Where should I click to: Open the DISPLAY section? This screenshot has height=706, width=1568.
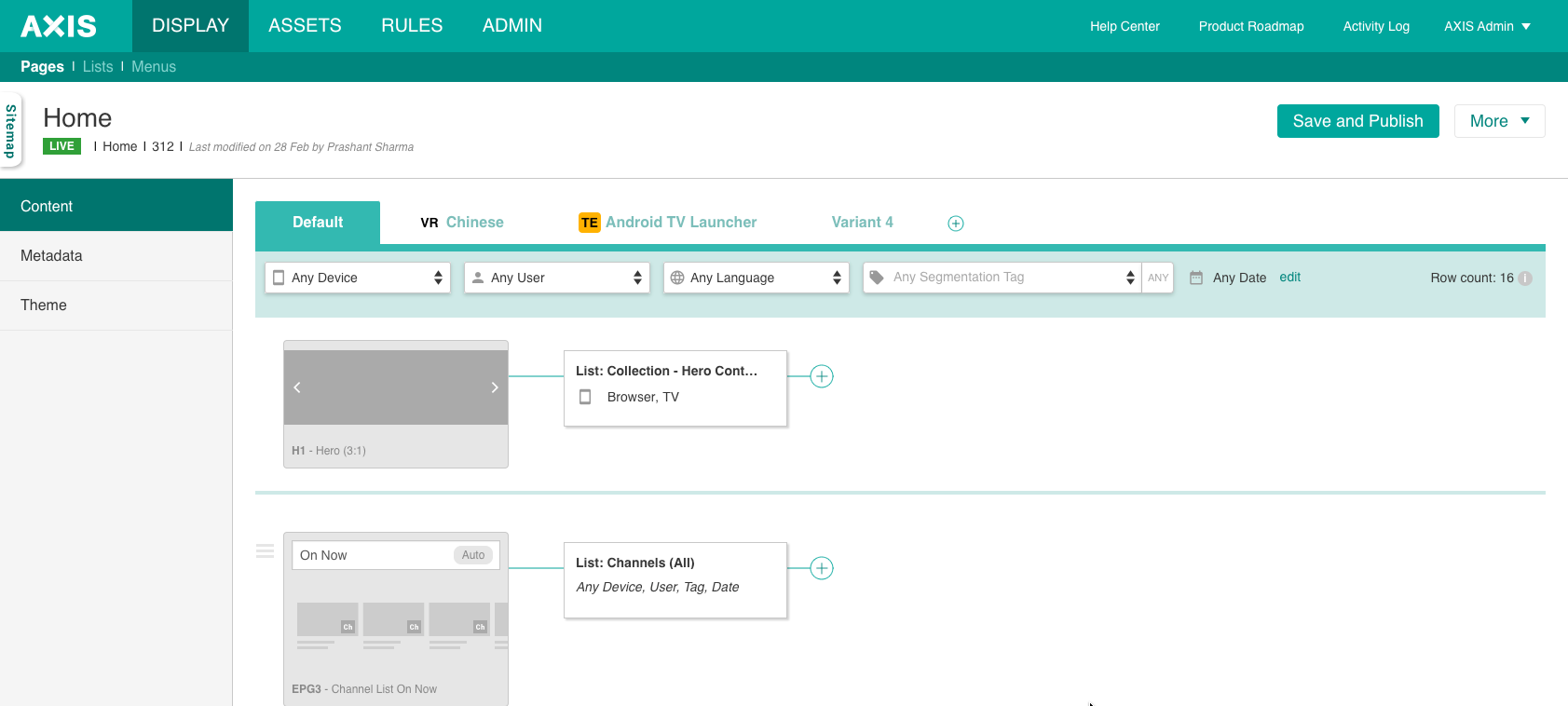click(190, 26)
